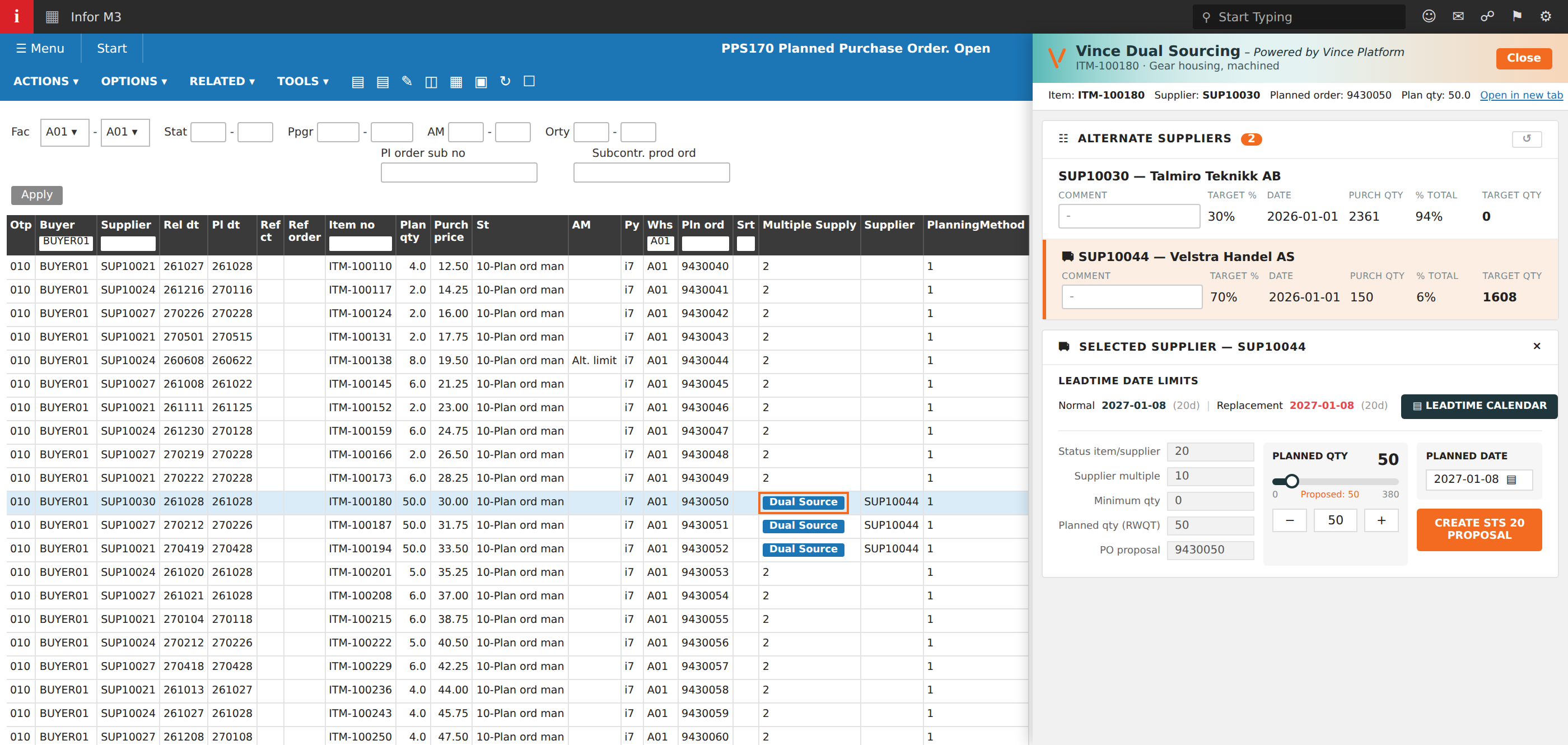
Task: Open settings gear in top bar
Action: tap(1546, 16)
